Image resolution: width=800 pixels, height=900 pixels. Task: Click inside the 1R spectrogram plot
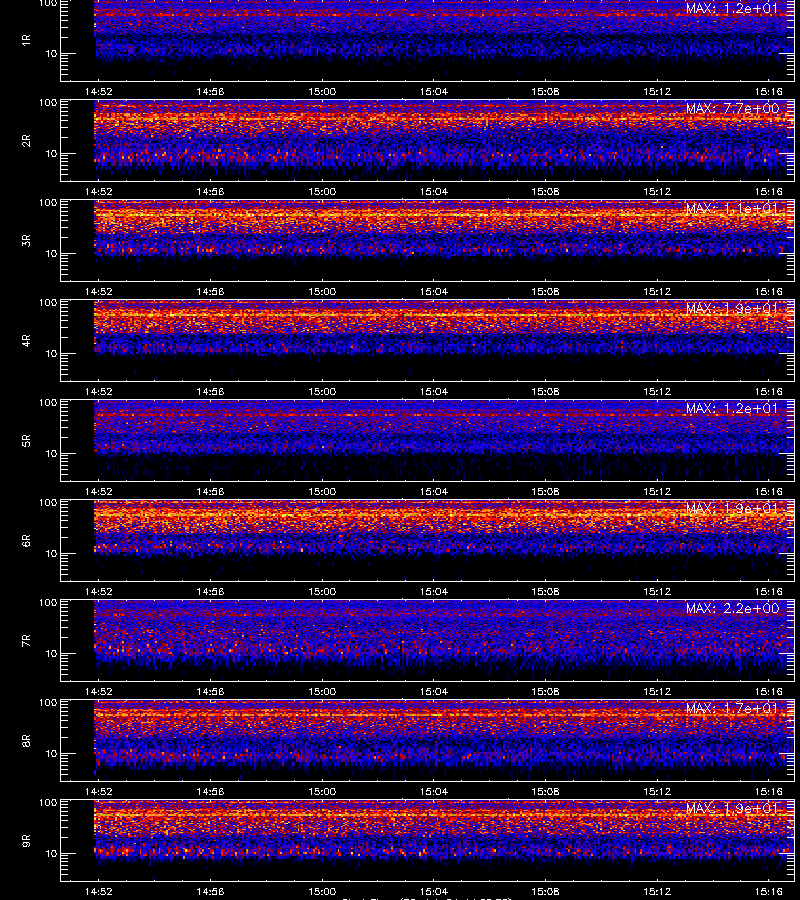[428, 40]
